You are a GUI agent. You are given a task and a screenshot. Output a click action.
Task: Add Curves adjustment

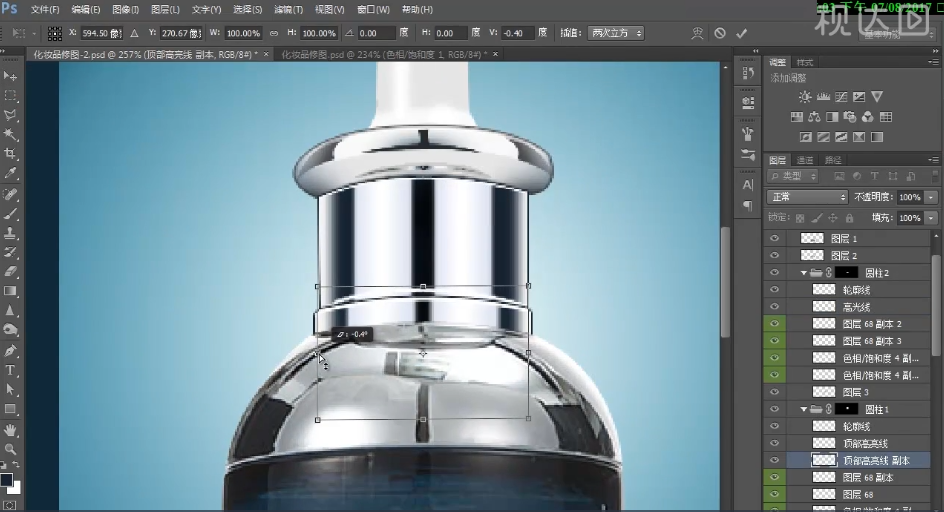[x=841, y=96]
